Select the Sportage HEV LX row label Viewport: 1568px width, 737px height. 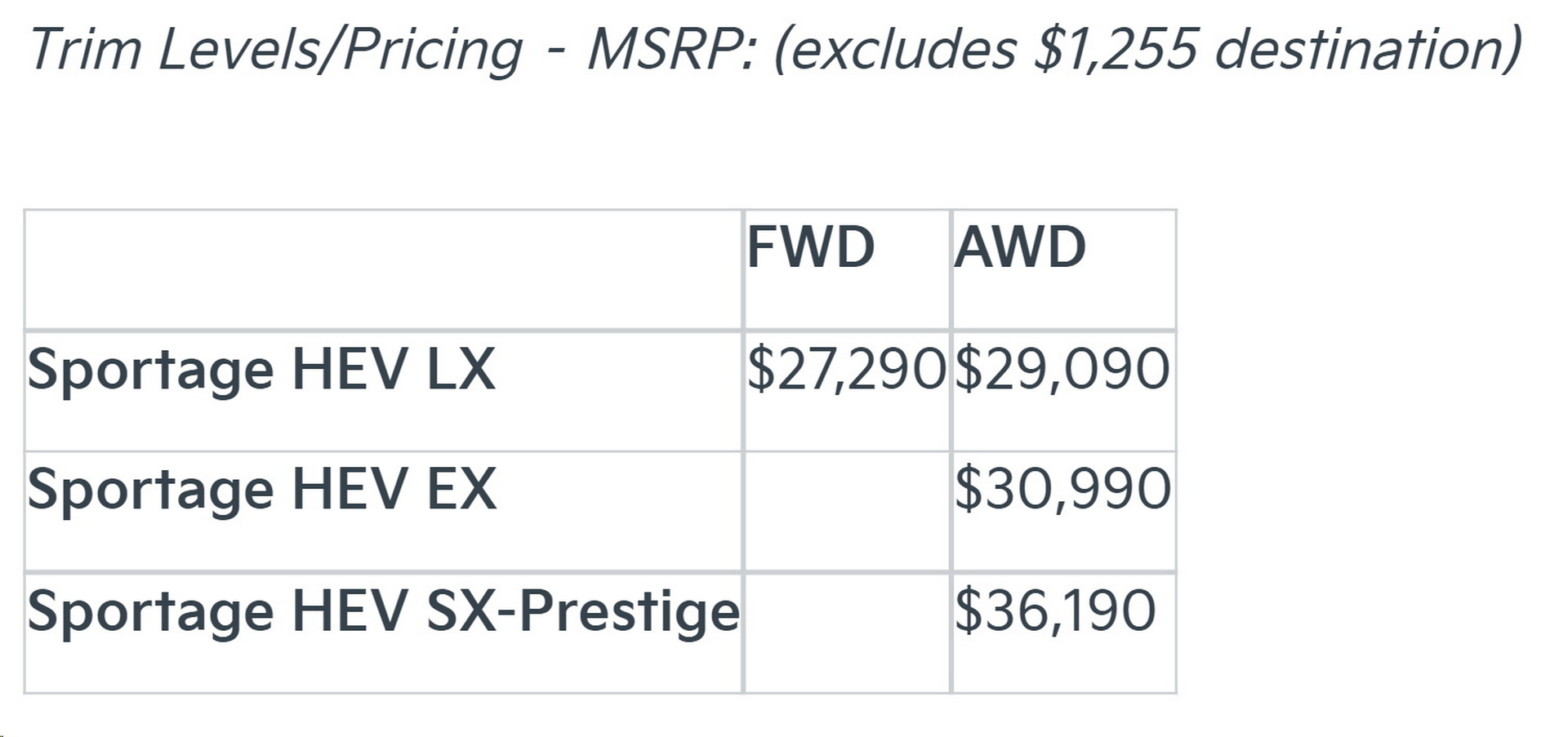pyautogui.click(x=261, y=371)
